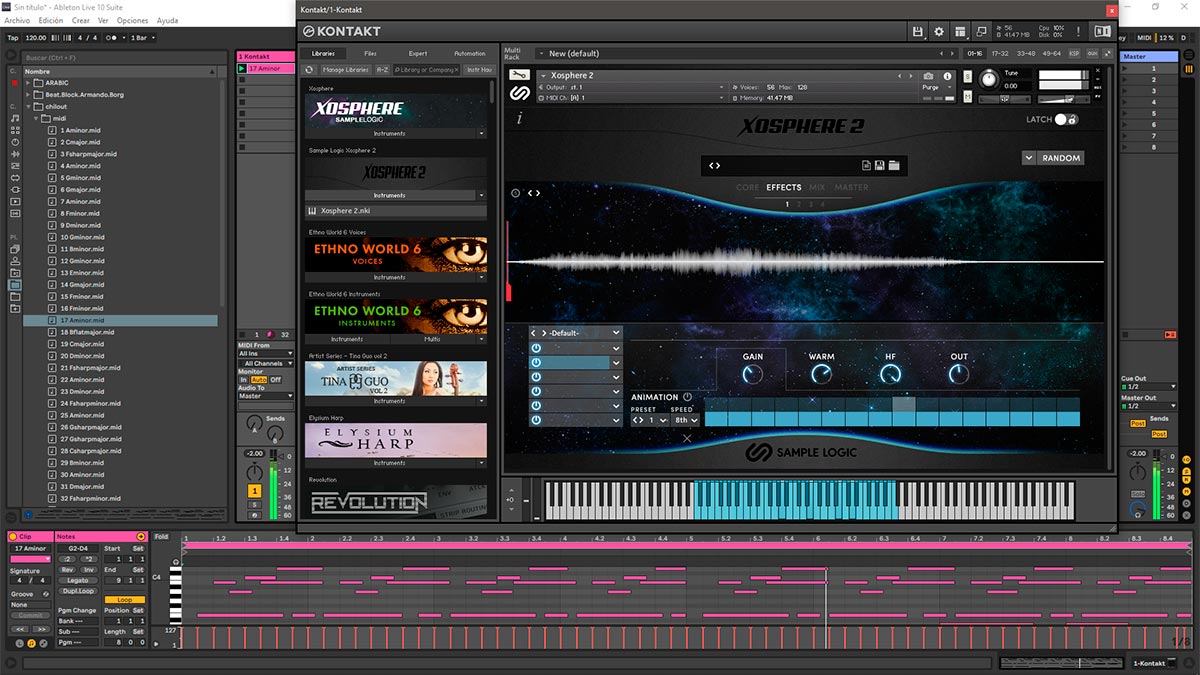
Task: Switch to the CORE tab in Xosphere
Action: pos(747,187)
